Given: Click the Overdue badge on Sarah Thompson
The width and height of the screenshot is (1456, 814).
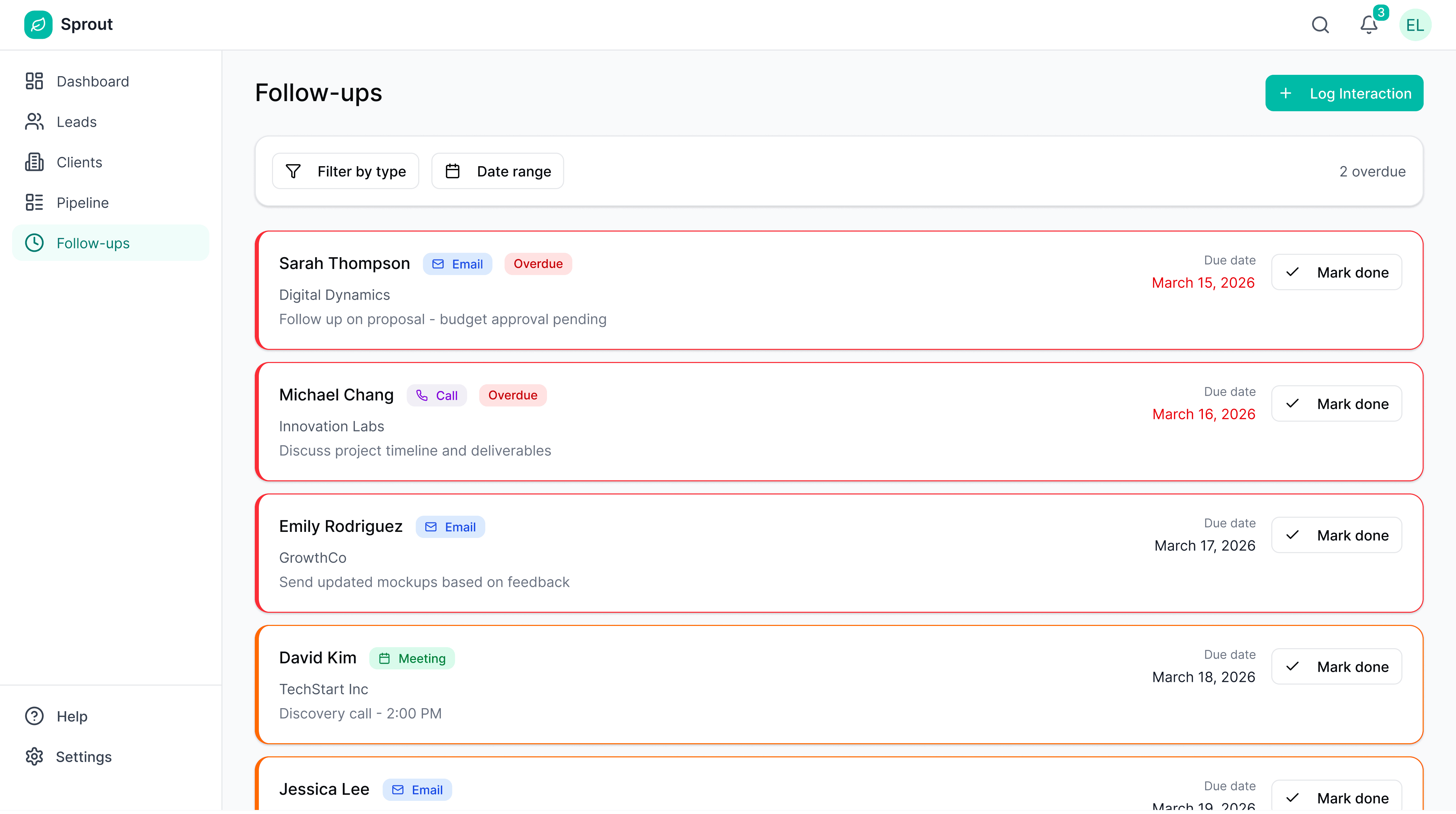Looking at the screenshot, I should (x=538, y=264).
